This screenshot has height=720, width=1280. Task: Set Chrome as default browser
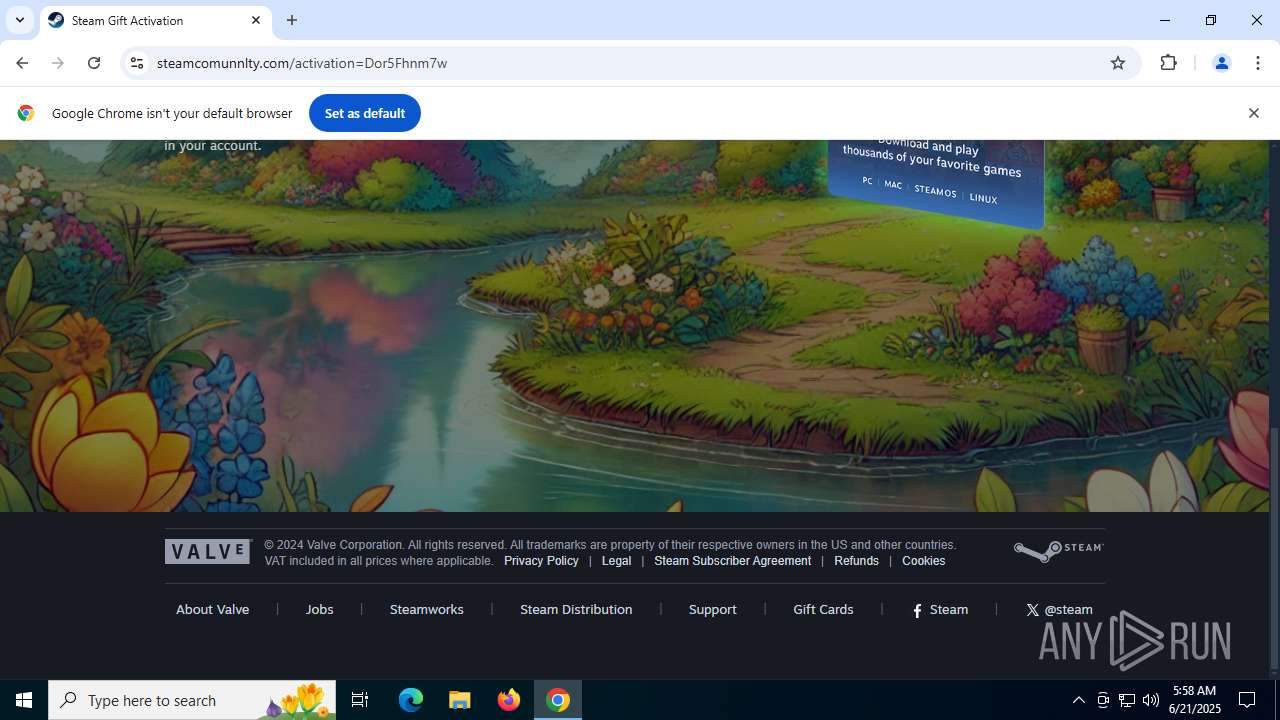point(365,113)
